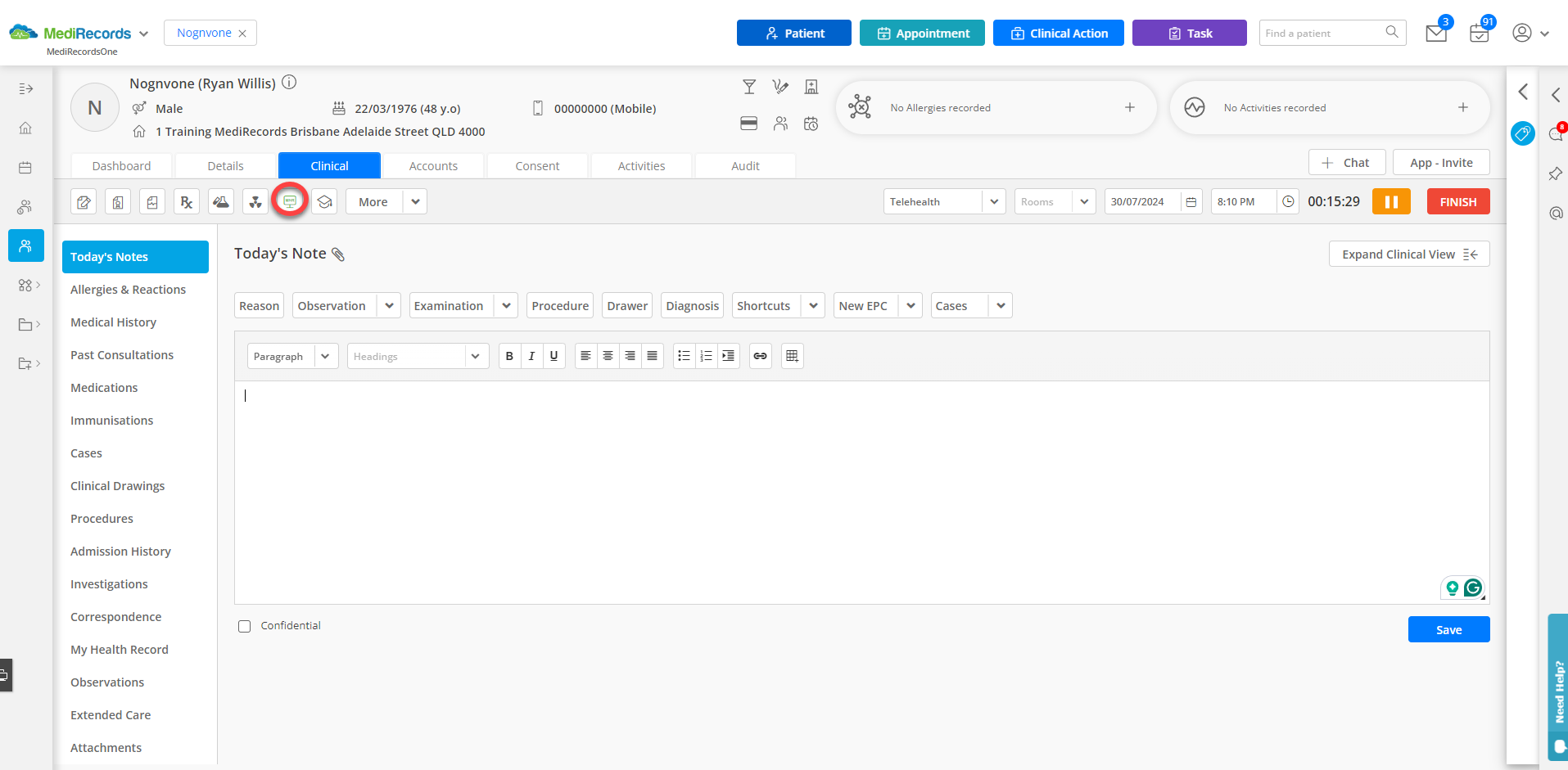Click the pathology lab flask icon
This screenshot has width=1568, height=770.
tap(221, 201)
